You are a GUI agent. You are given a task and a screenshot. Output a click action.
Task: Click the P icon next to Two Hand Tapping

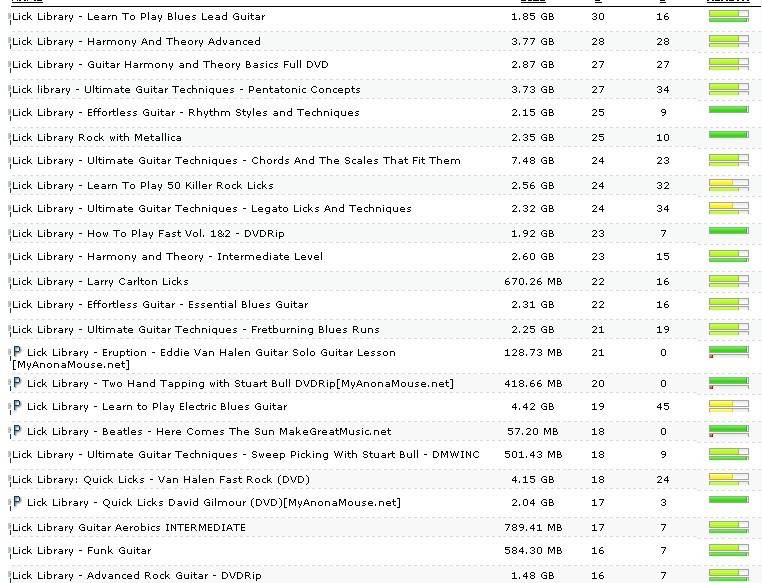[17, 383]
